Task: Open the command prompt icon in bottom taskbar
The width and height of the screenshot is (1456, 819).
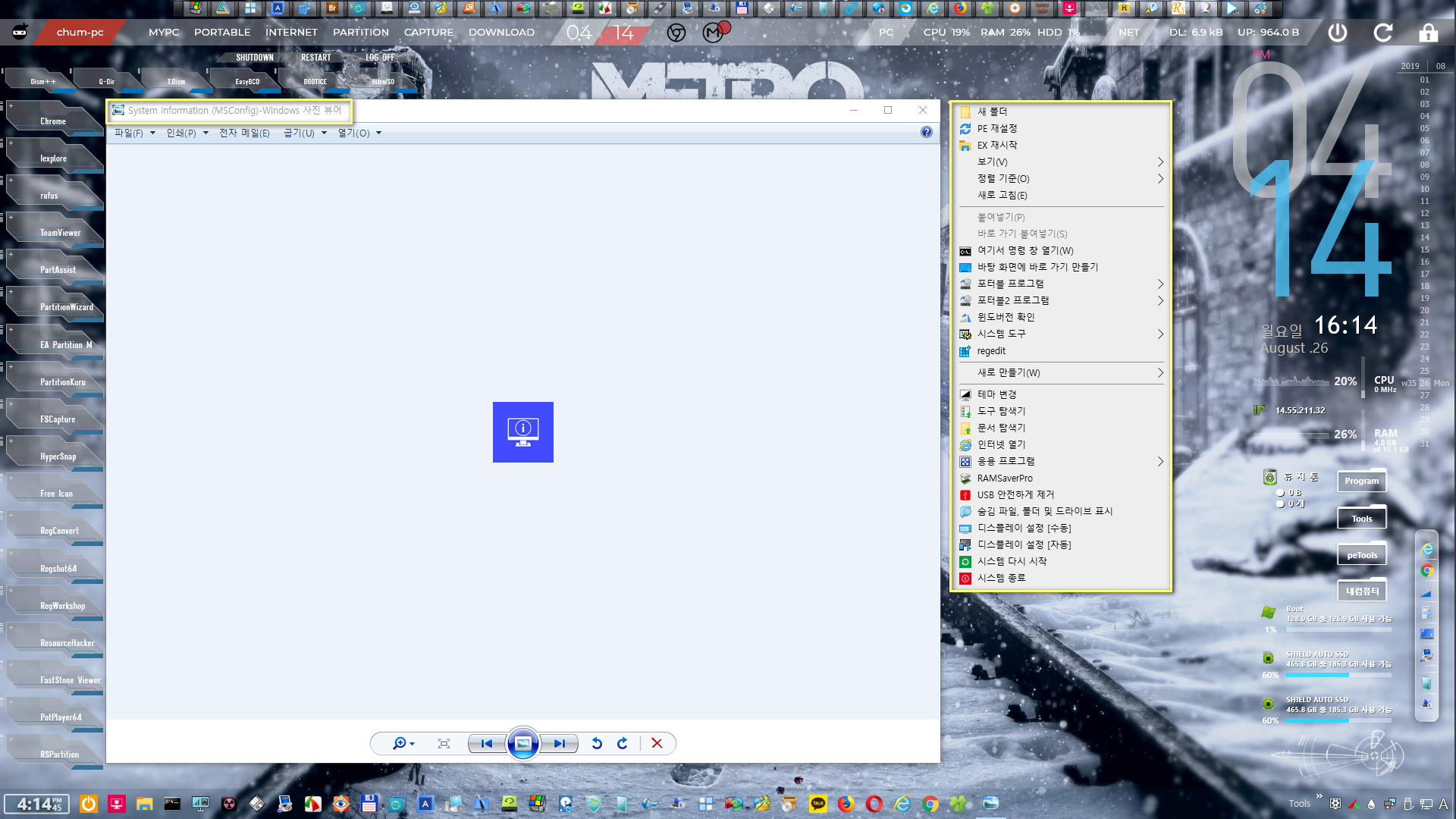Action: click(x=173, y=804)
